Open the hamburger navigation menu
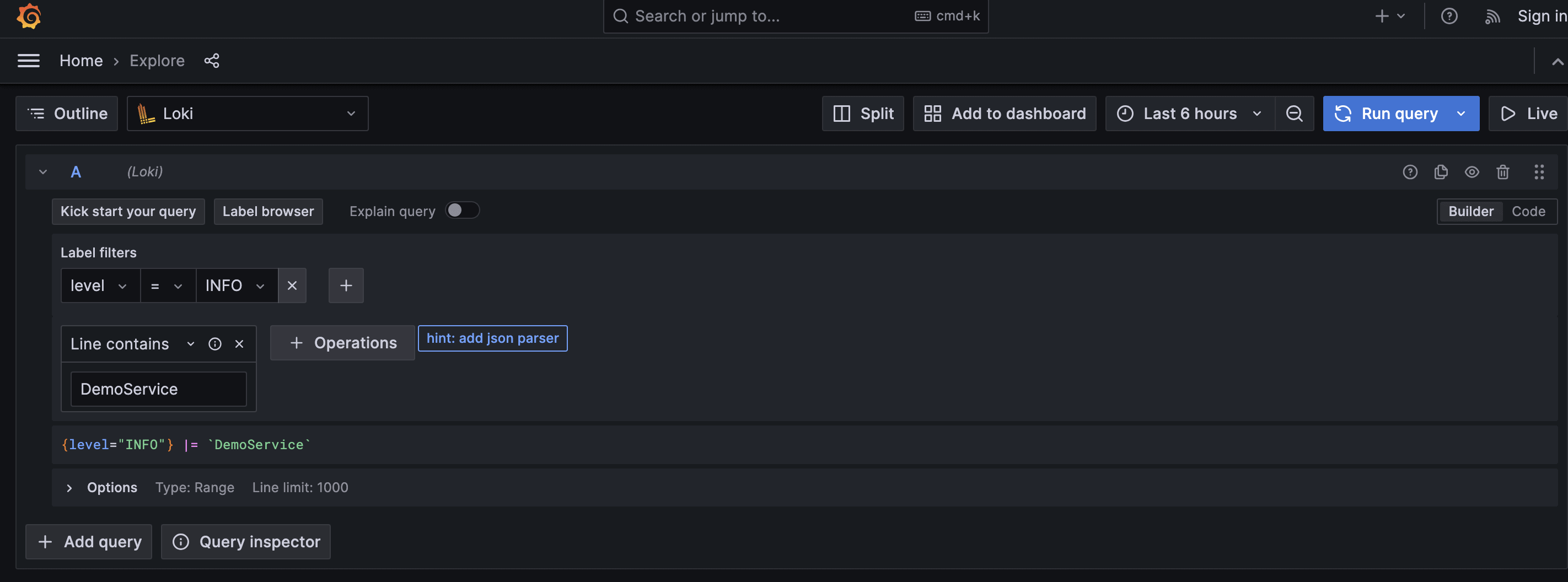The image size is (1568, 582). 29,61
